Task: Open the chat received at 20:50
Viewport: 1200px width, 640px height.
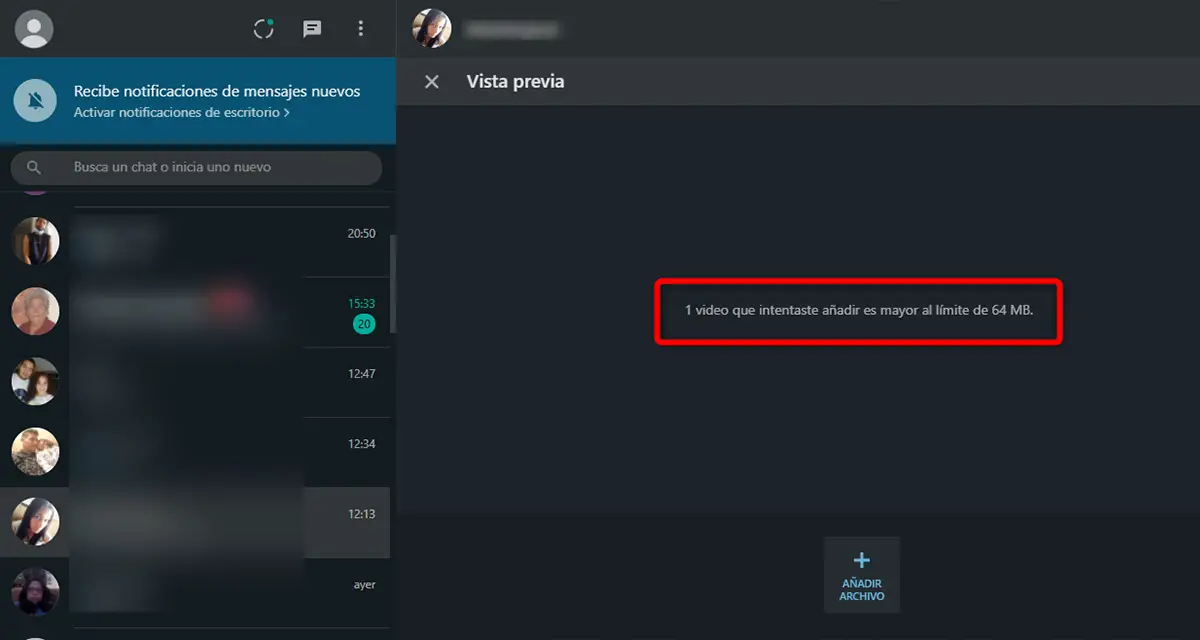Action: [x=195, y=242]
